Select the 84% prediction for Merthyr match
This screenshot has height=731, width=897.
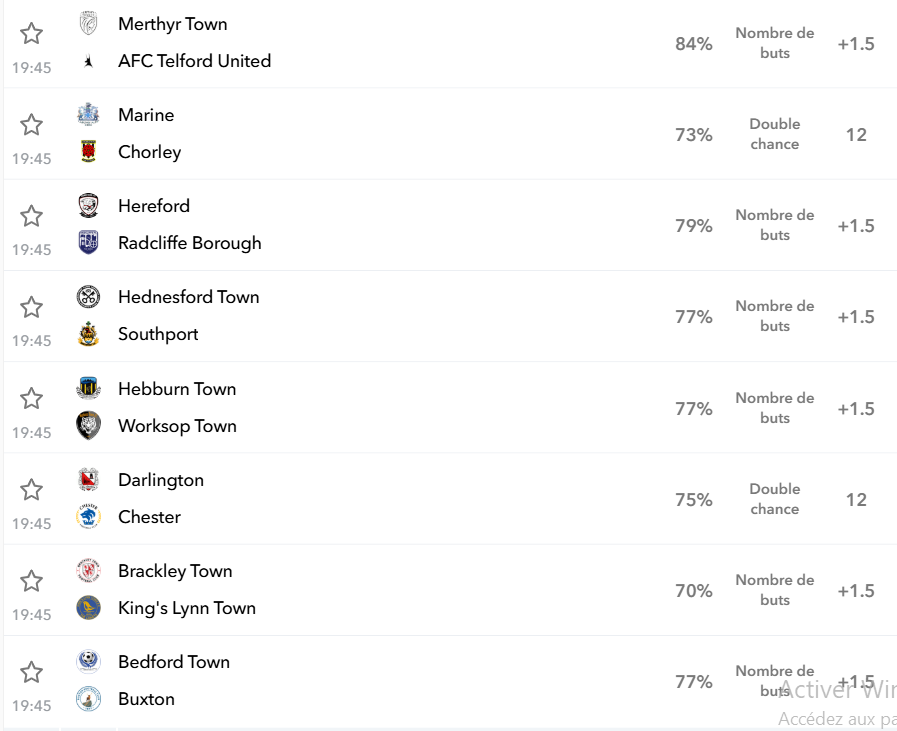[693, 43]
